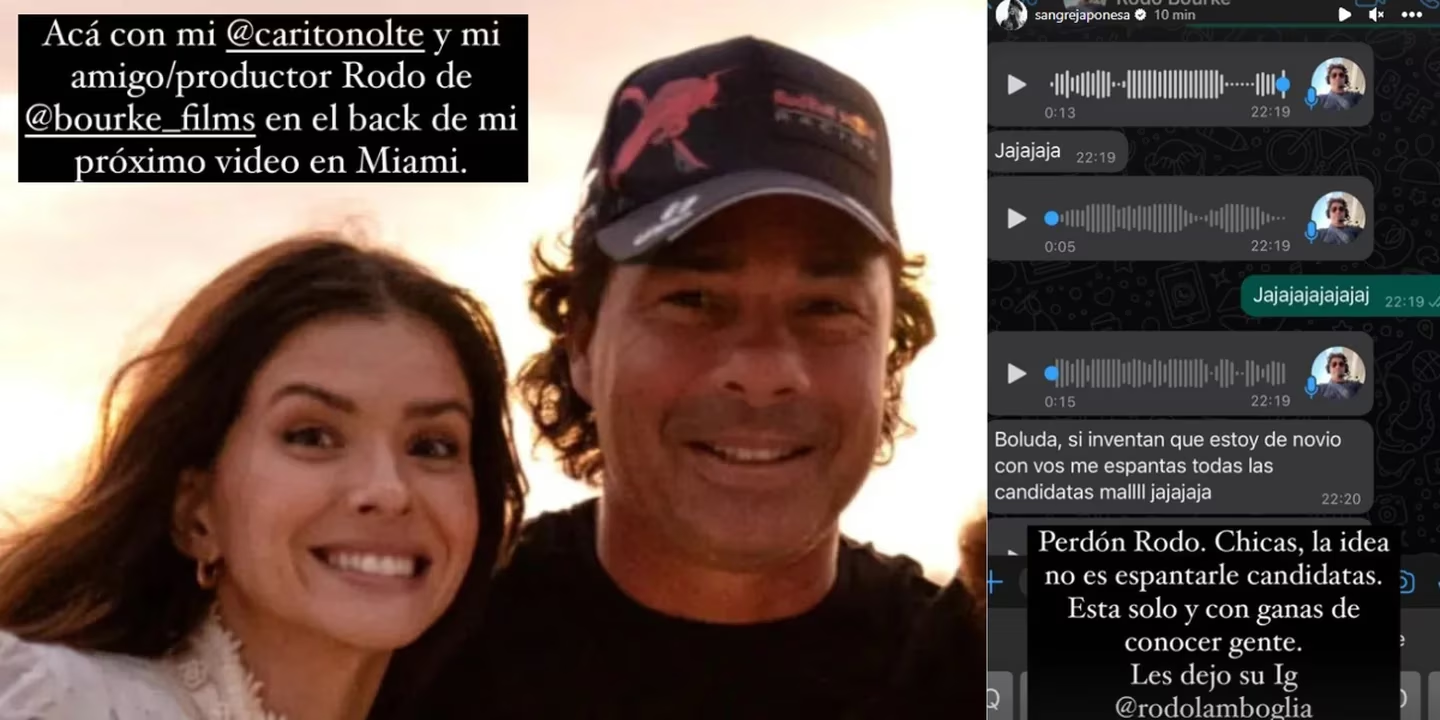Tap the blue plus attachment icon
The image size is (1440, 720).
(x=994, y=582)
